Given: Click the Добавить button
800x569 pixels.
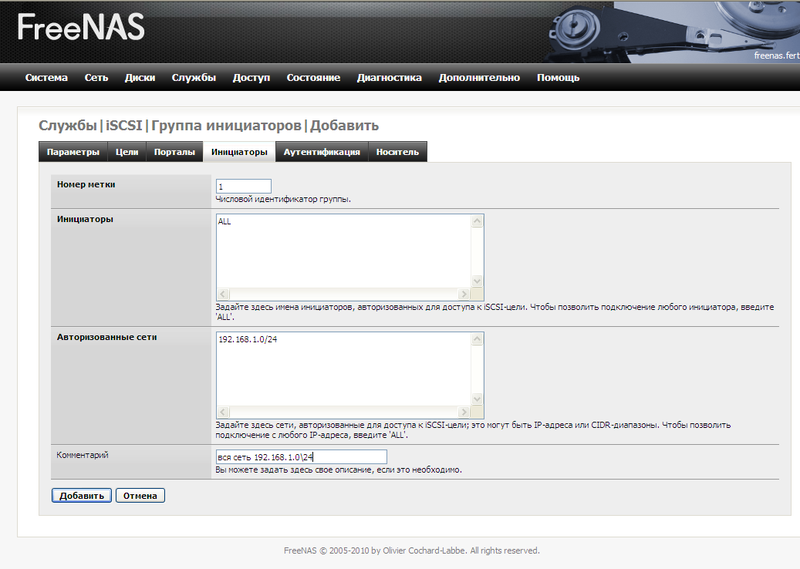Looking at the screenshot, I should coord(82,496).
